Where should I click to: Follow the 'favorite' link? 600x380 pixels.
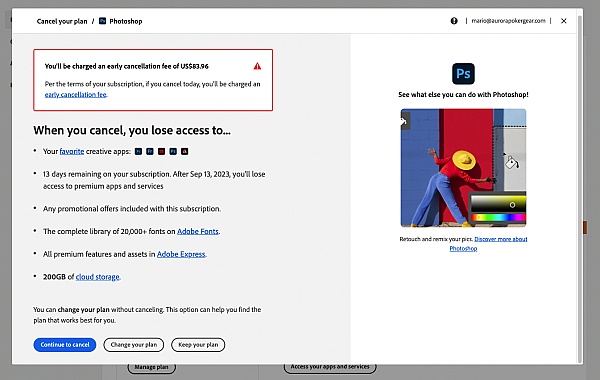pyautogui.click(x=72, y=152)
